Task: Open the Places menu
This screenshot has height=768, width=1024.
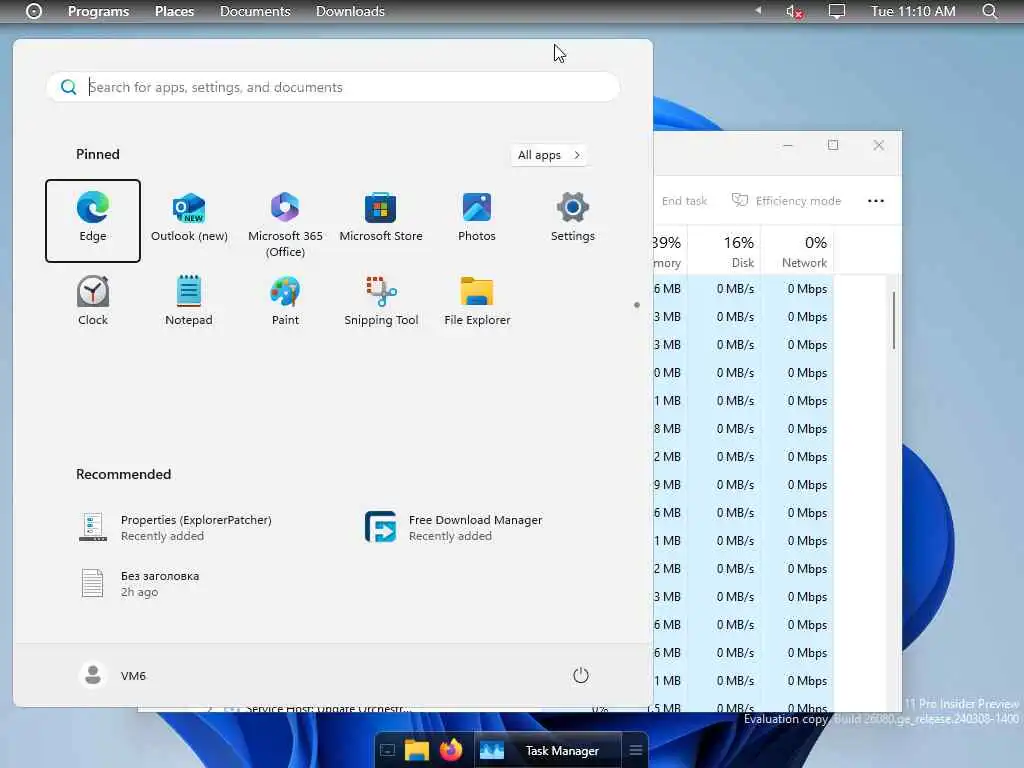Action: tap(174, 11)
